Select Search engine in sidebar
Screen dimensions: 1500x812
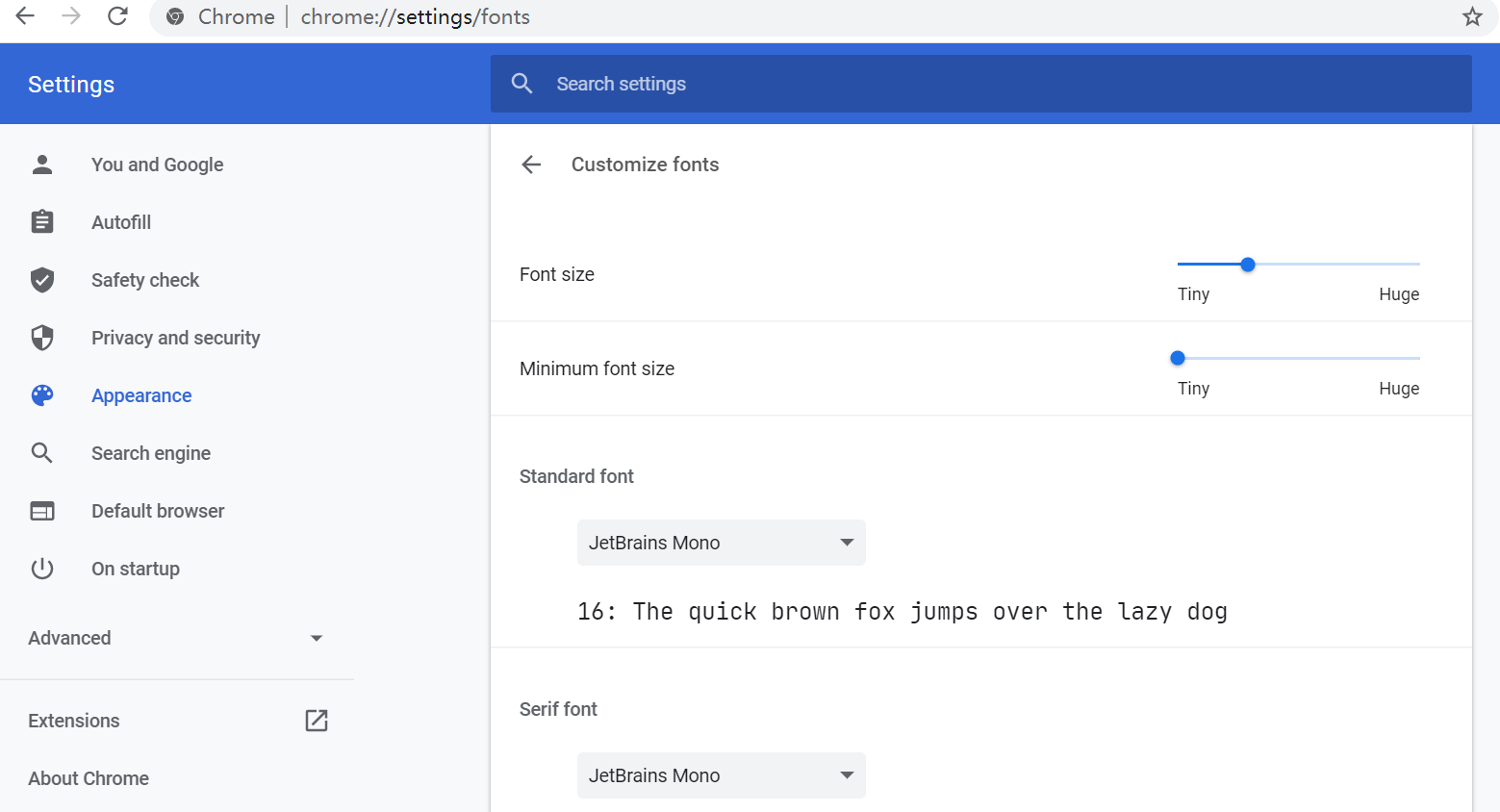(x=150, y=453)
